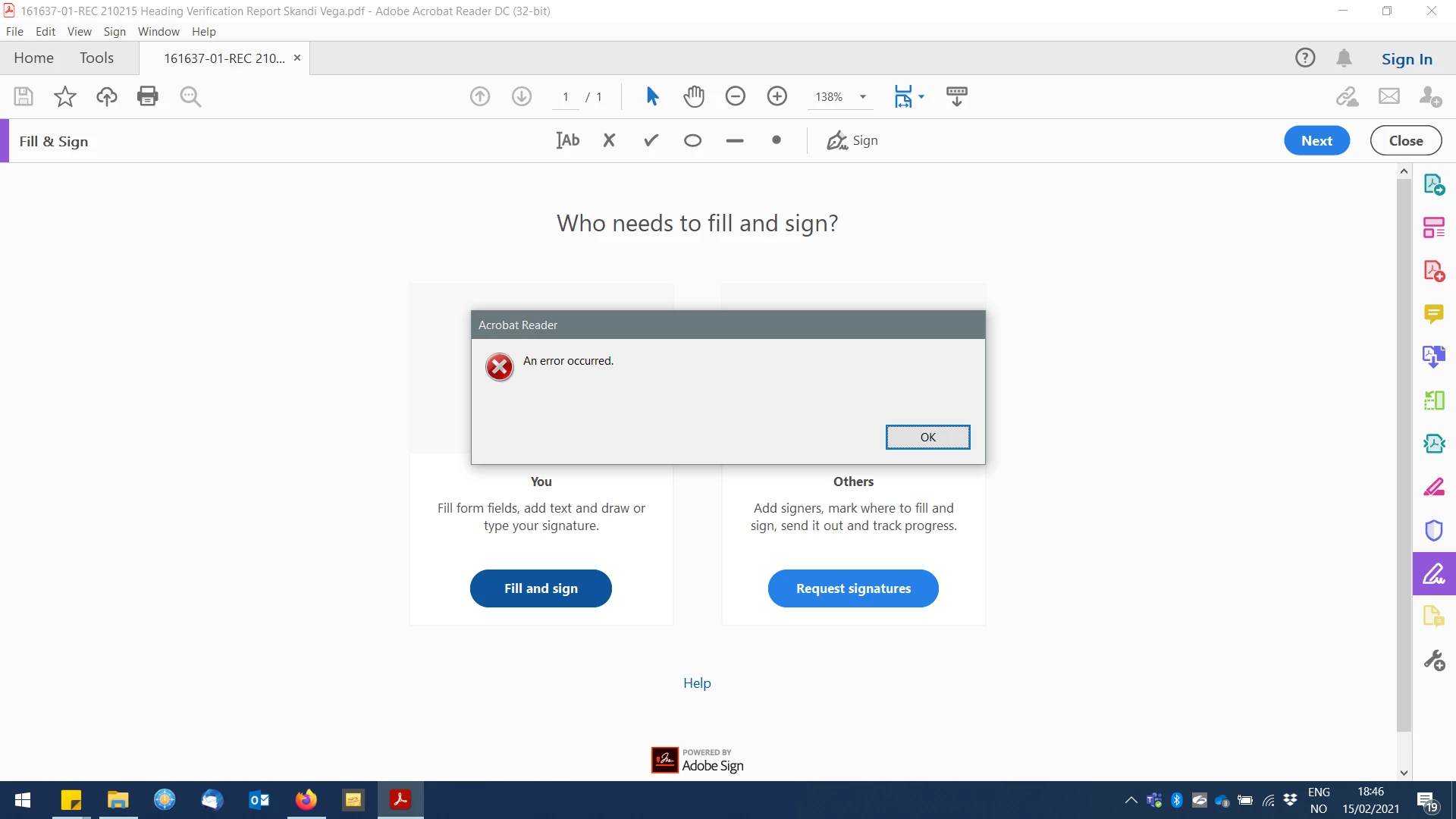Select the line tool icon

click(734, 140)
